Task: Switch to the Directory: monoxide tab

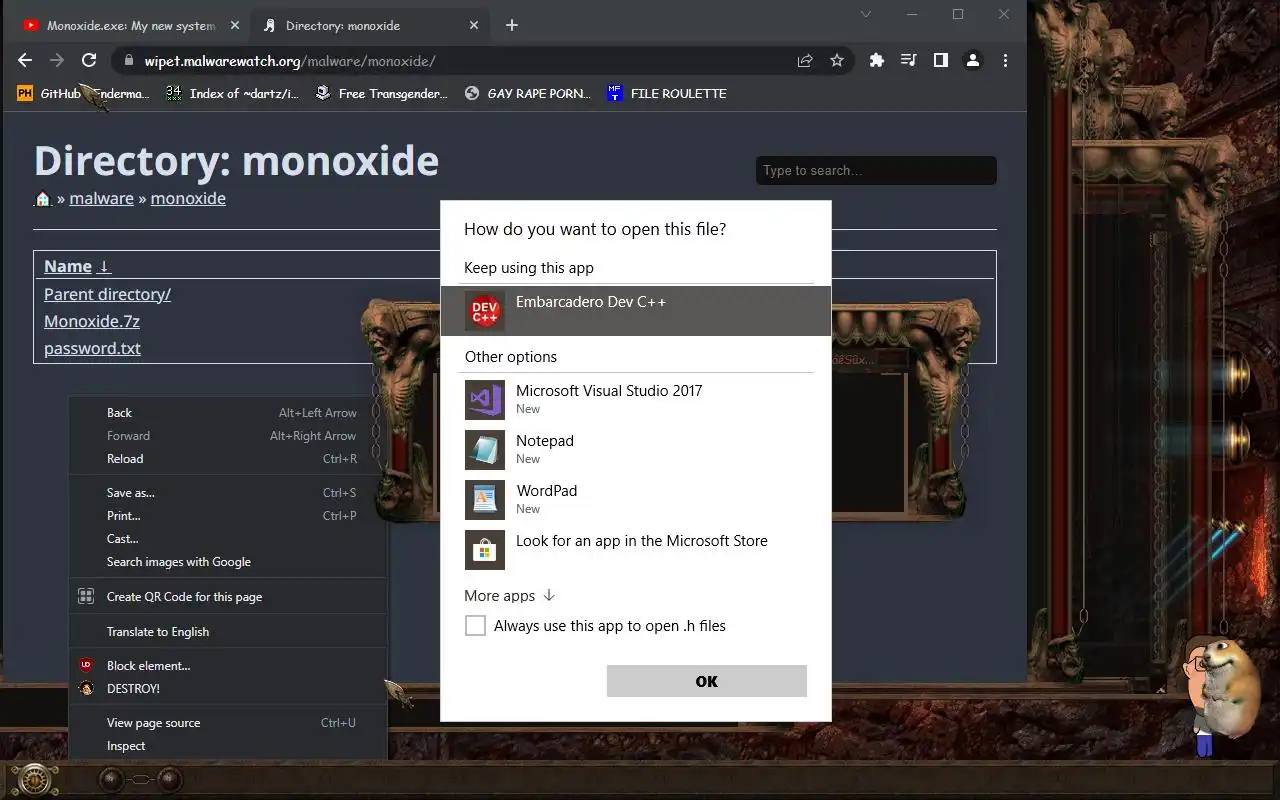Action: click(368, 26)
